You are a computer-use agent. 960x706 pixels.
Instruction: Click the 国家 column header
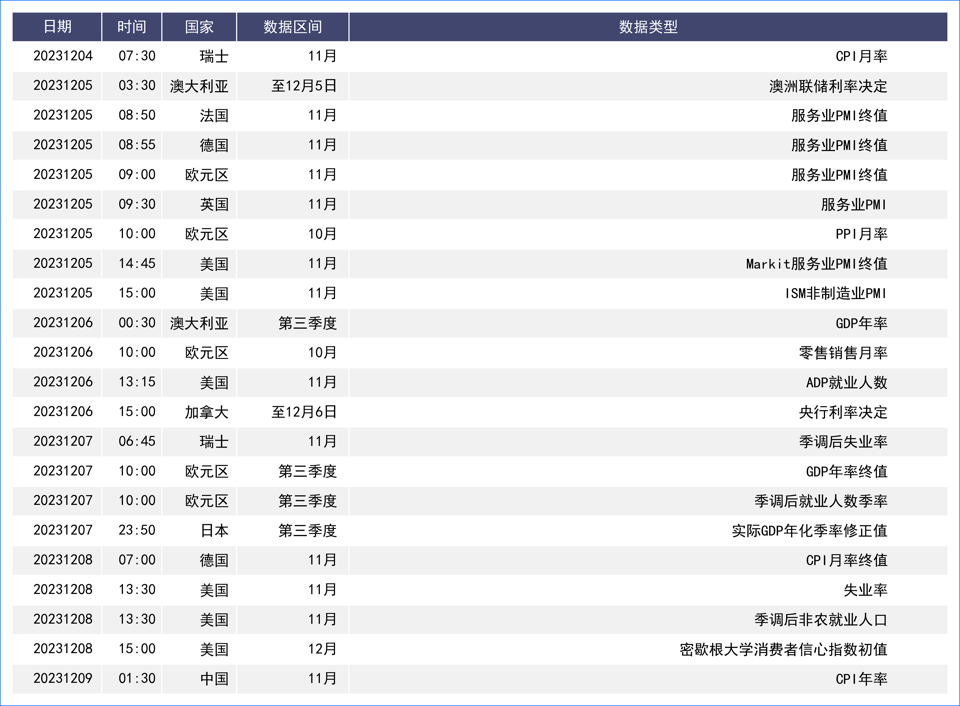tap(200, 27)
